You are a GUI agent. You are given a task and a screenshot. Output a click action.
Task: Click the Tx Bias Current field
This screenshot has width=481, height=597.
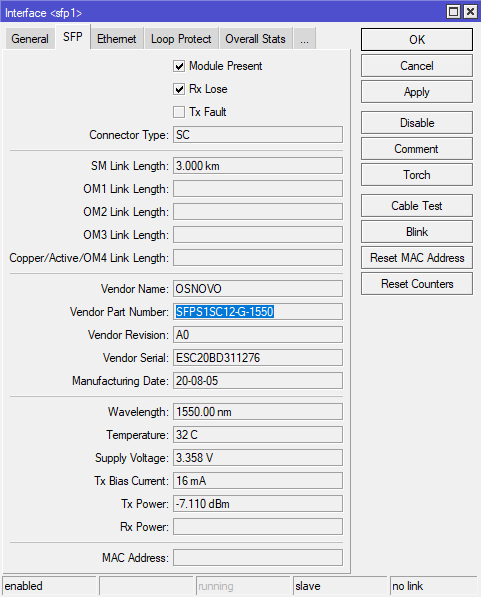click(x=258, y=481)
